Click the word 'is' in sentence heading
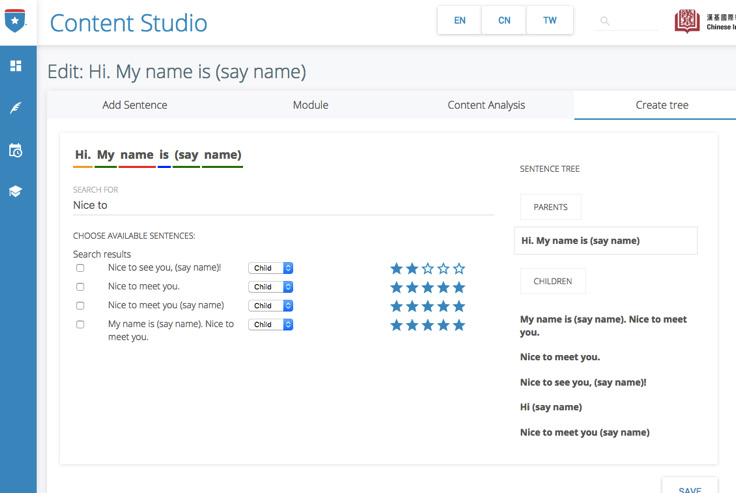 164,155
